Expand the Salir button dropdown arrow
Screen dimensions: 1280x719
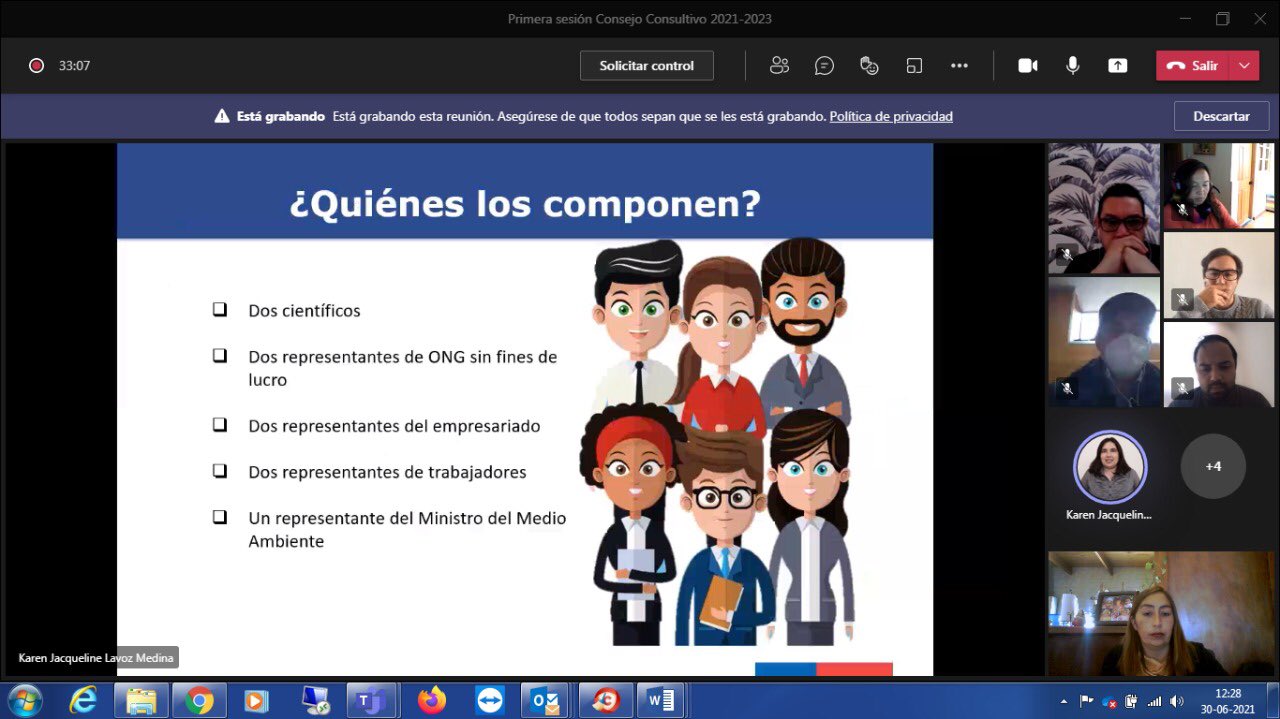1244,64
